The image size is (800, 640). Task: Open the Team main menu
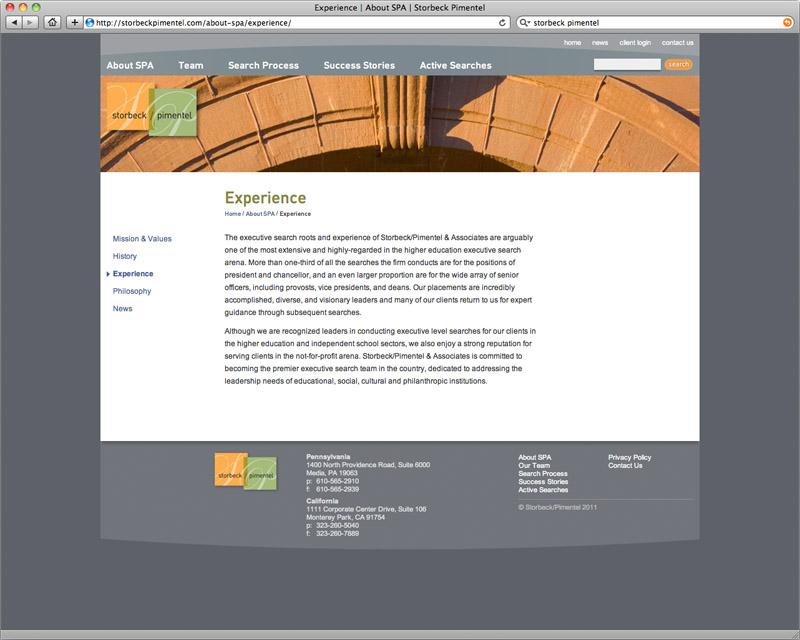click(191, 65)
